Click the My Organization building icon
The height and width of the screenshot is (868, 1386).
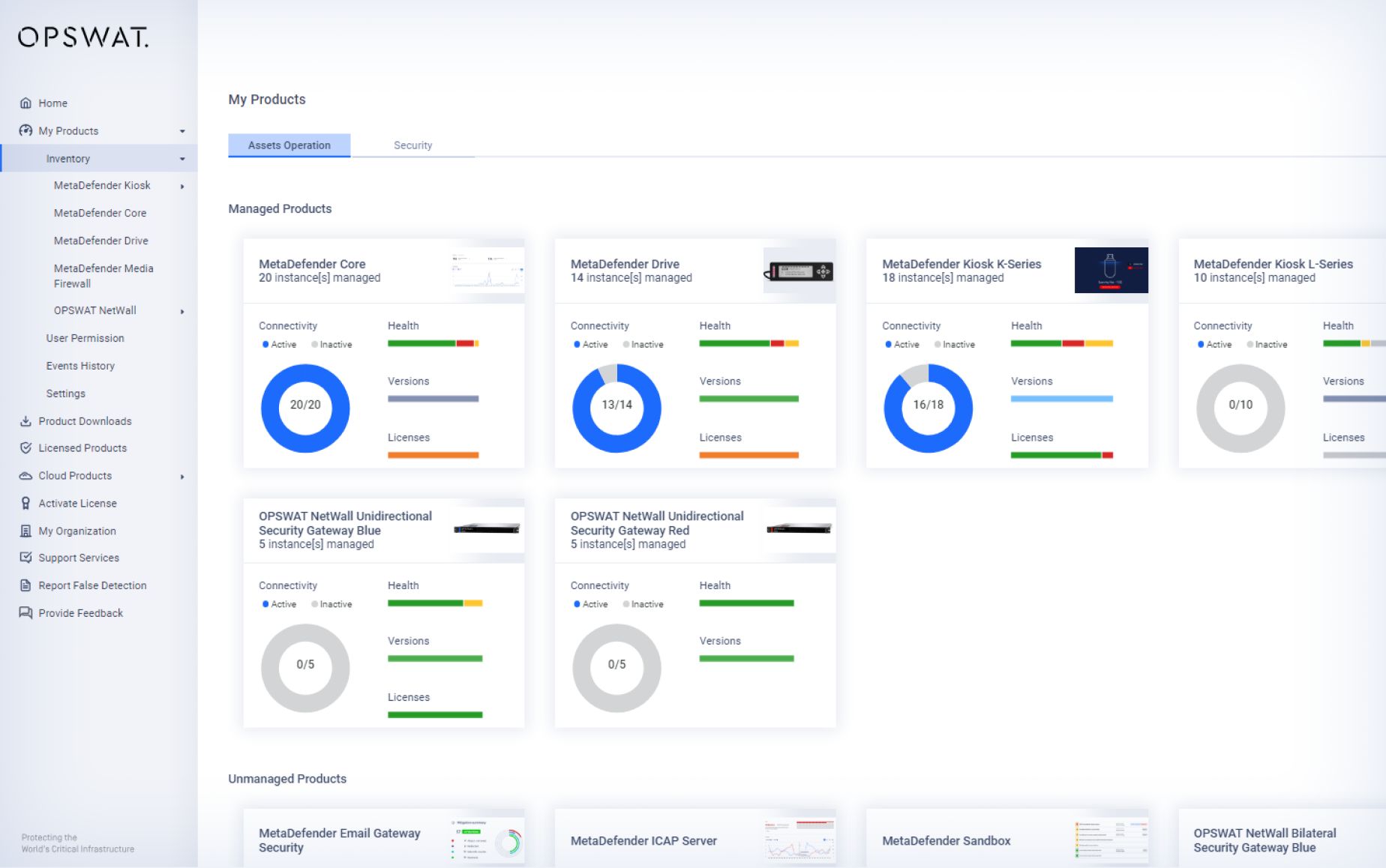(x=25, y=531)
